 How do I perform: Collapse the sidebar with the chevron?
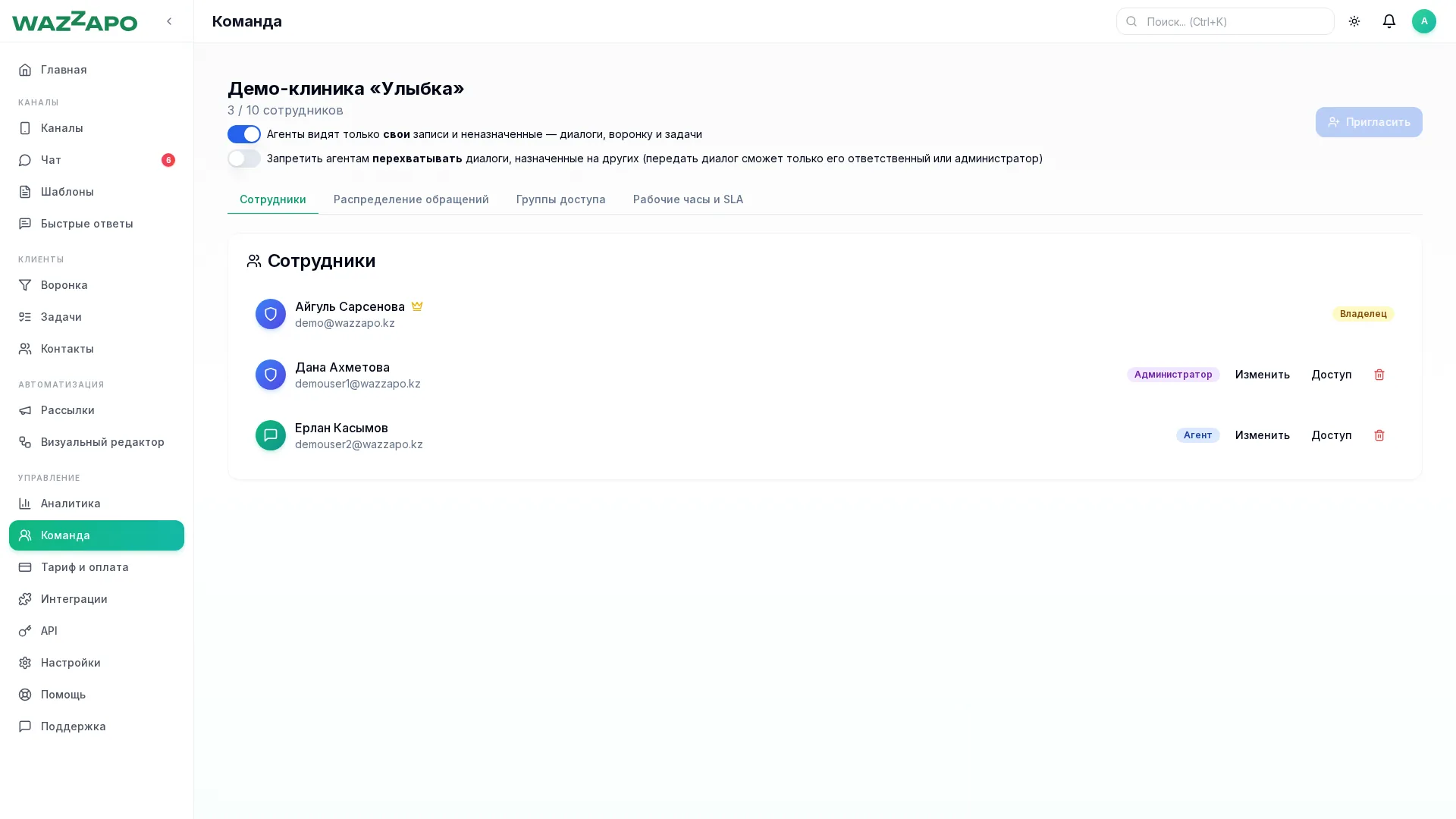(169, 21)
